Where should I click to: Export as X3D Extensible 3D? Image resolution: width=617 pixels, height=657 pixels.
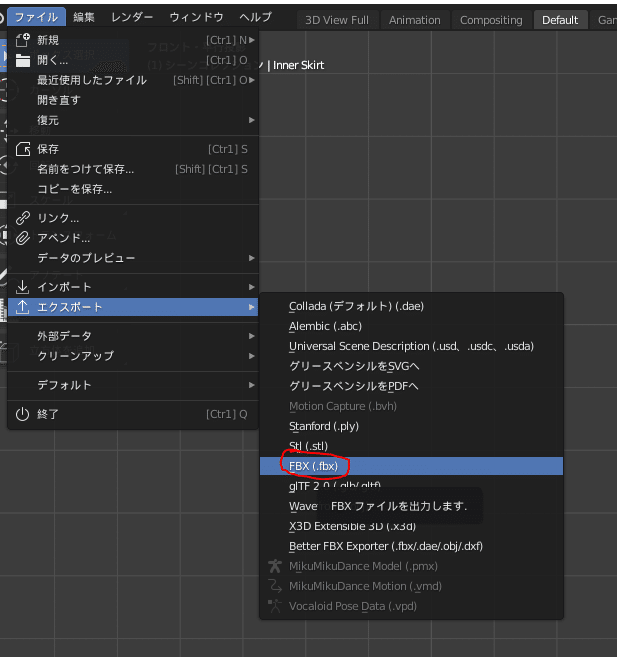(411, 526)
